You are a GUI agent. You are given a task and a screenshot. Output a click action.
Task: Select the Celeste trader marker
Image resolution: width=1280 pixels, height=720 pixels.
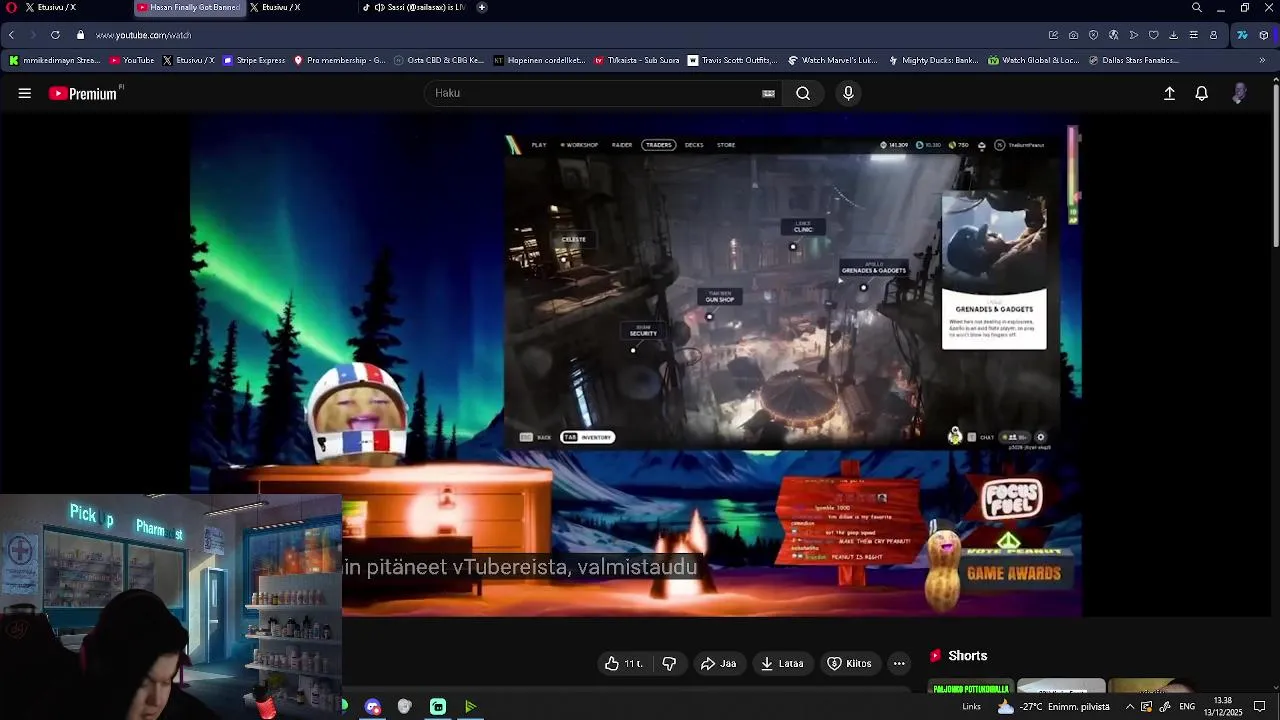pos(573,239)
